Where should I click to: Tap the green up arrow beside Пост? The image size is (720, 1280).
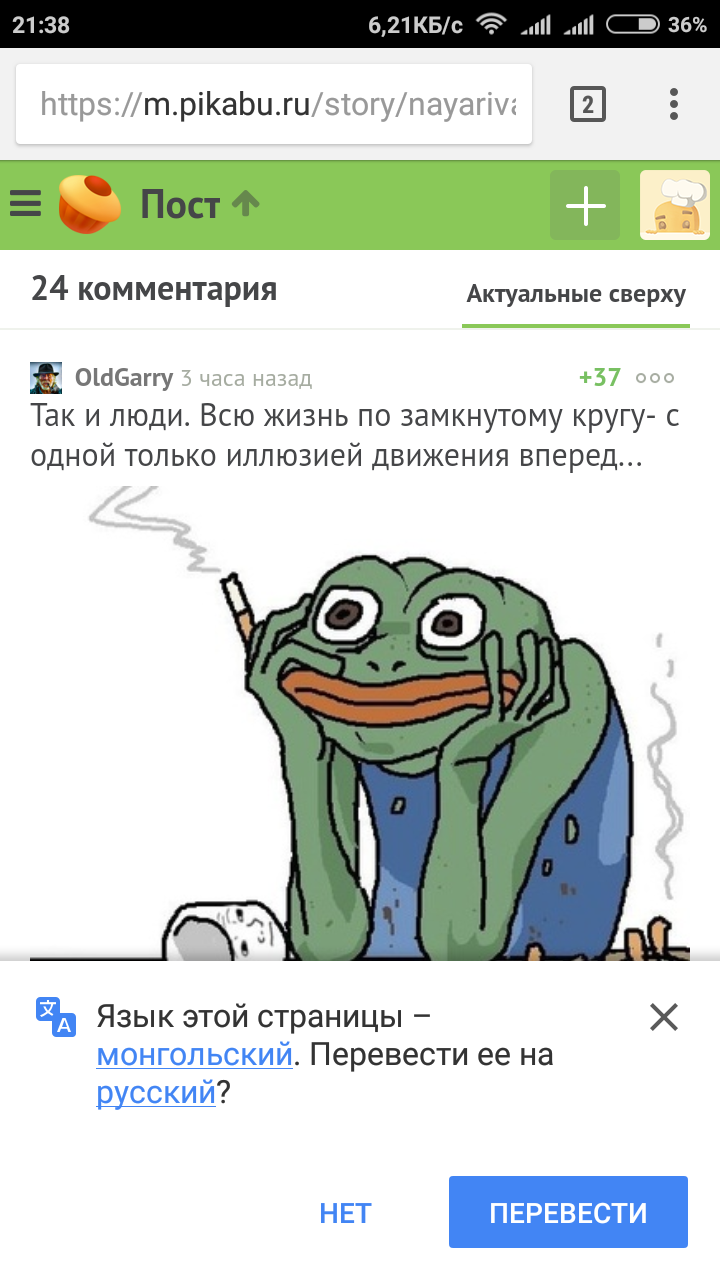click(x=245, y=204)
